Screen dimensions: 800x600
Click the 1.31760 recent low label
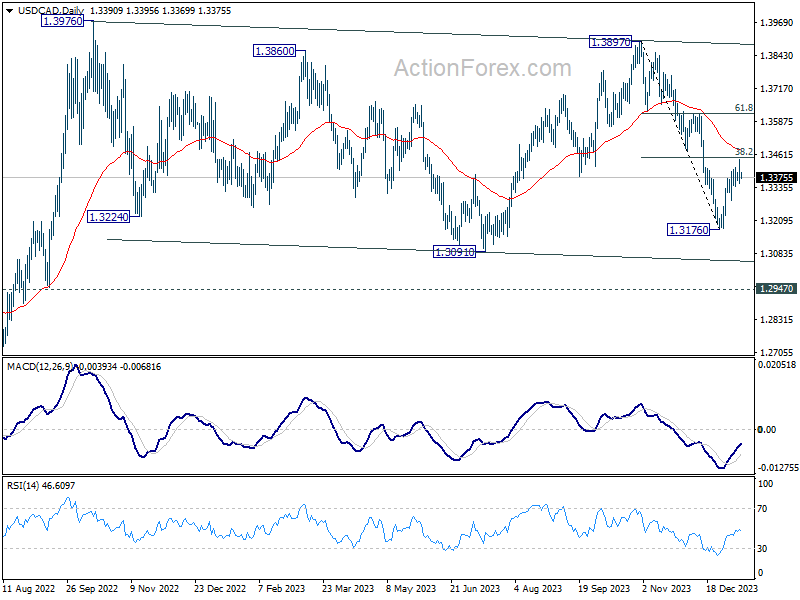pyautogui.click(x=689, y=230)
